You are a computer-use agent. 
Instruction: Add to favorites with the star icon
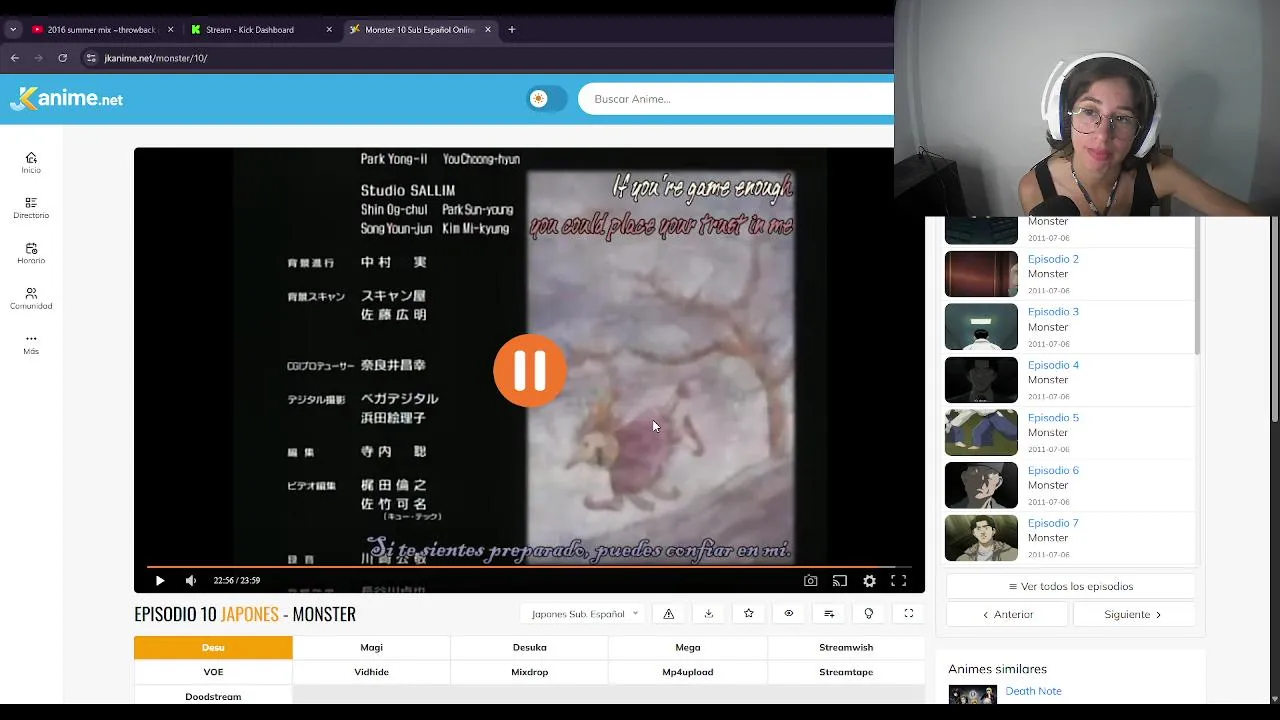[749, 614]
